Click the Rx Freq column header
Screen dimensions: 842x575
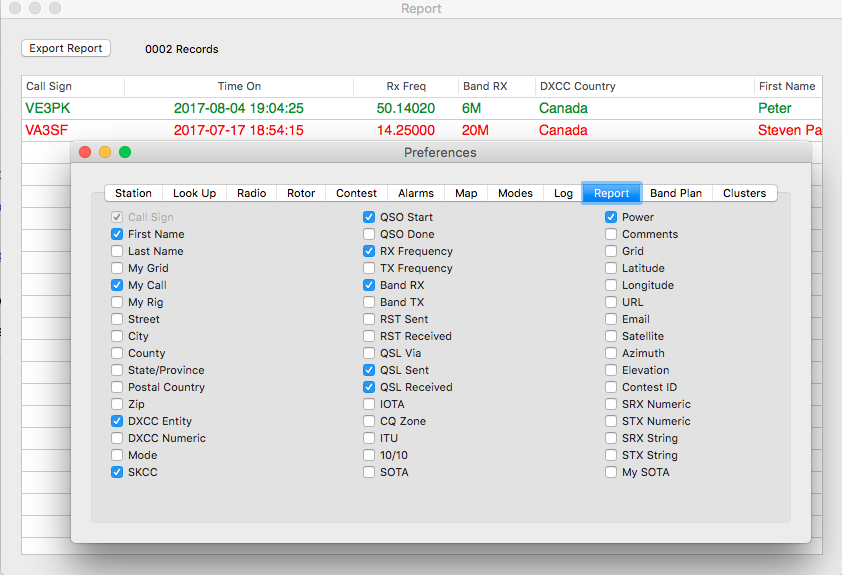tap(406, 86)
